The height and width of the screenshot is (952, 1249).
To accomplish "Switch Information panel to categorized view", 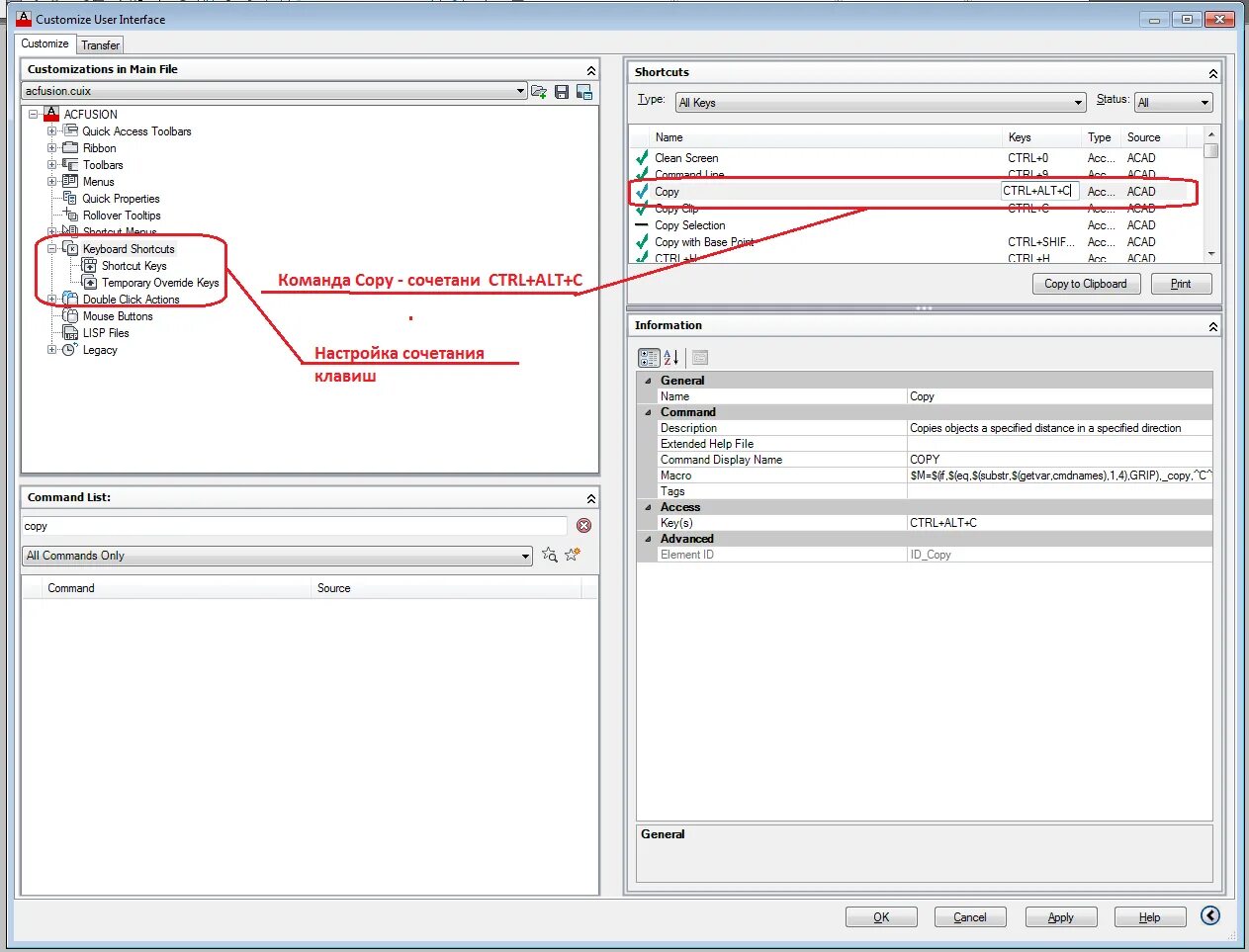I will click(x=649, y=358).
